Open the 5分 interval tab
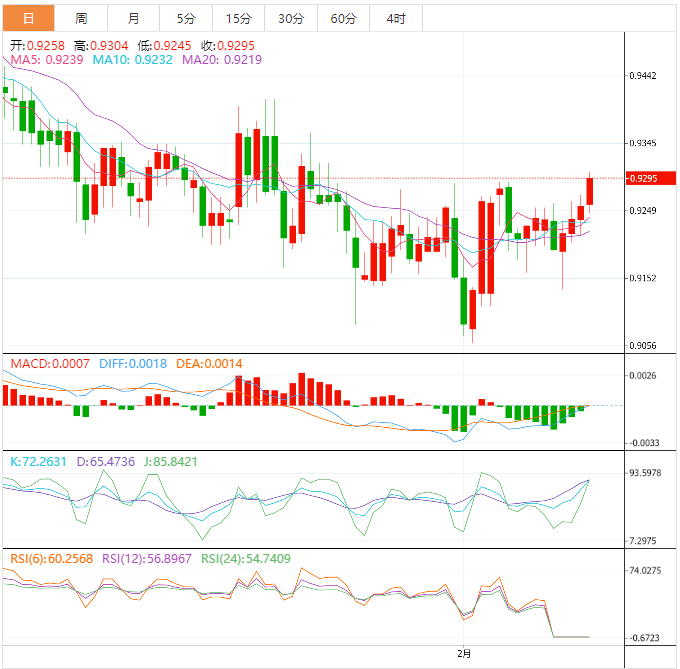Viewport: 680px width, 669px height. point(186,18)
